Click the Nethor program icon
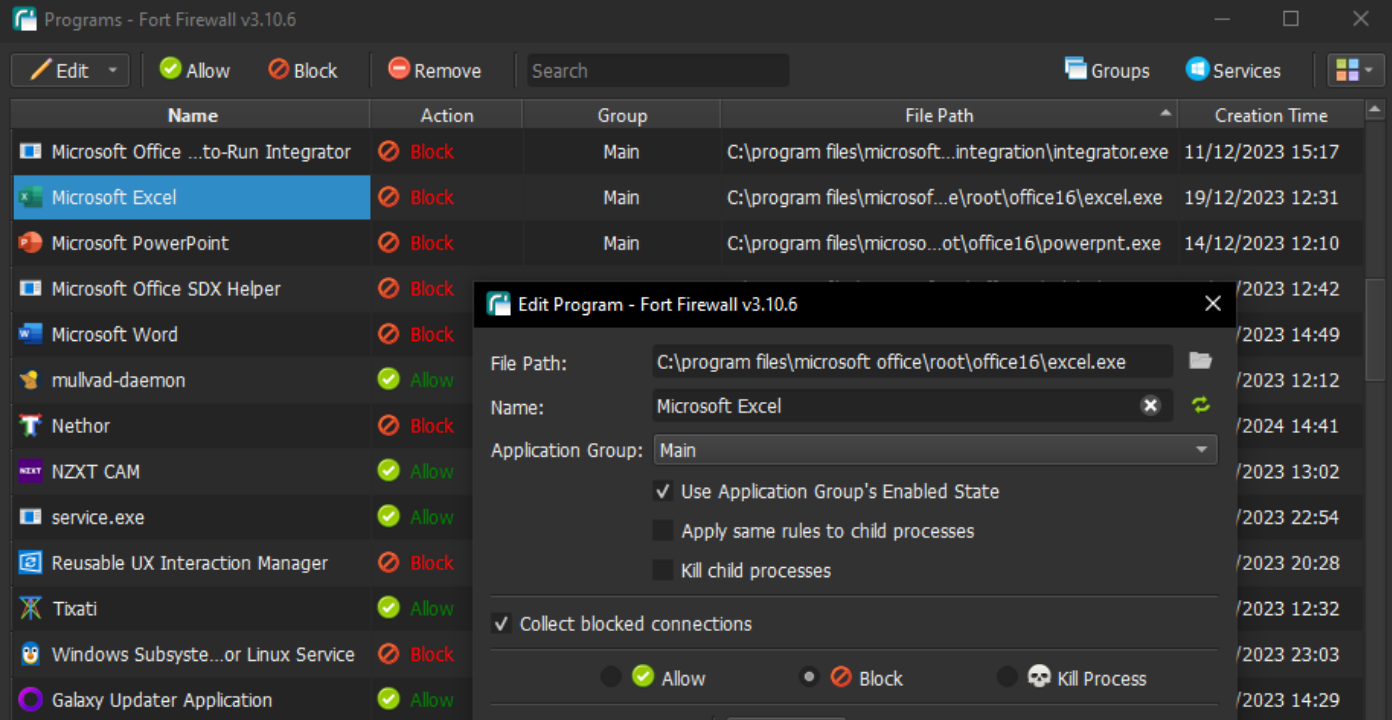The image size is (1392, 720). pyautogui.click(x=31, y=426)
